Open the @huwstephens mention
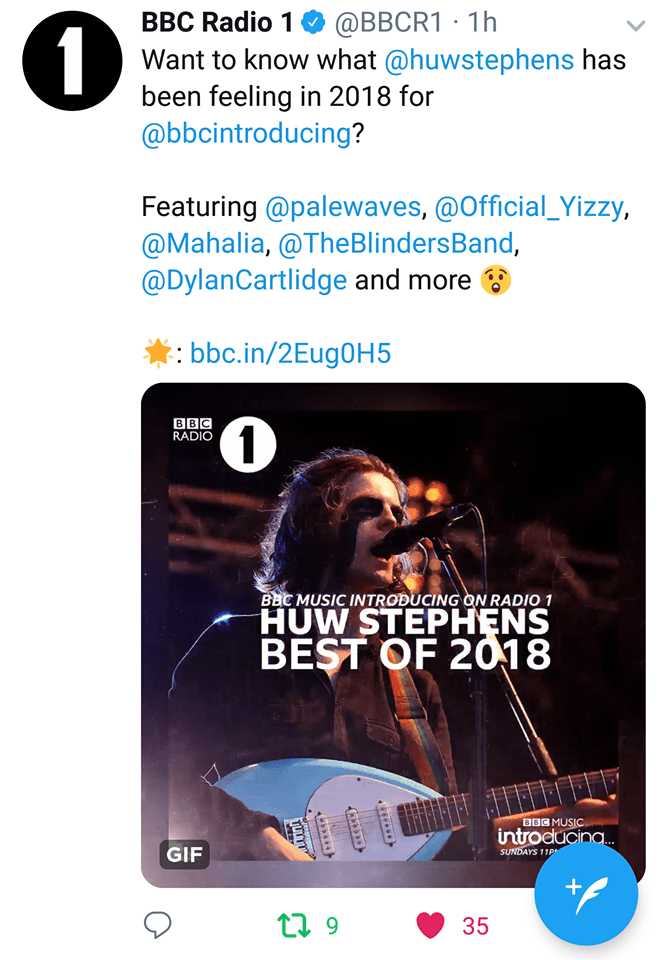The width and height of the screenshot is (668, 960). coord(478,59)
